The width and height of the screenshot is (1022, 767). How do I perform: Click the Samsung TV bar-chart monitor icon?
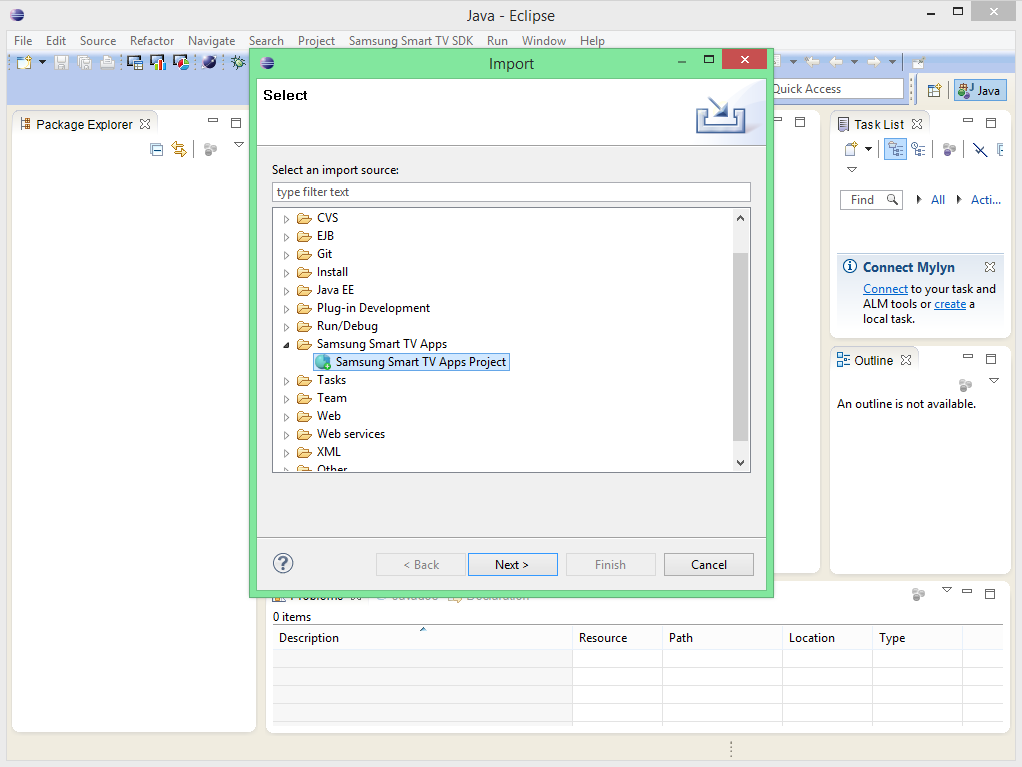[158, 63]
